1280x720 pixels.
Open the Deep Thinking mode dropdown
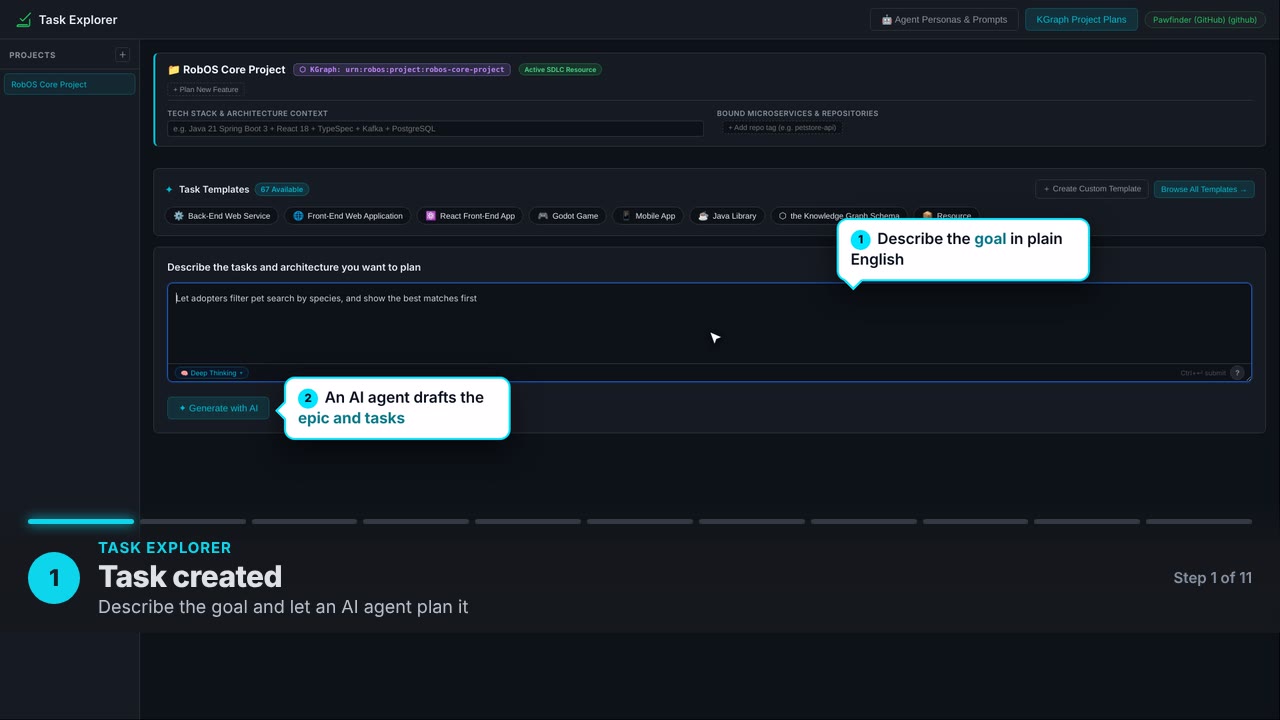[x=212, y=373]
